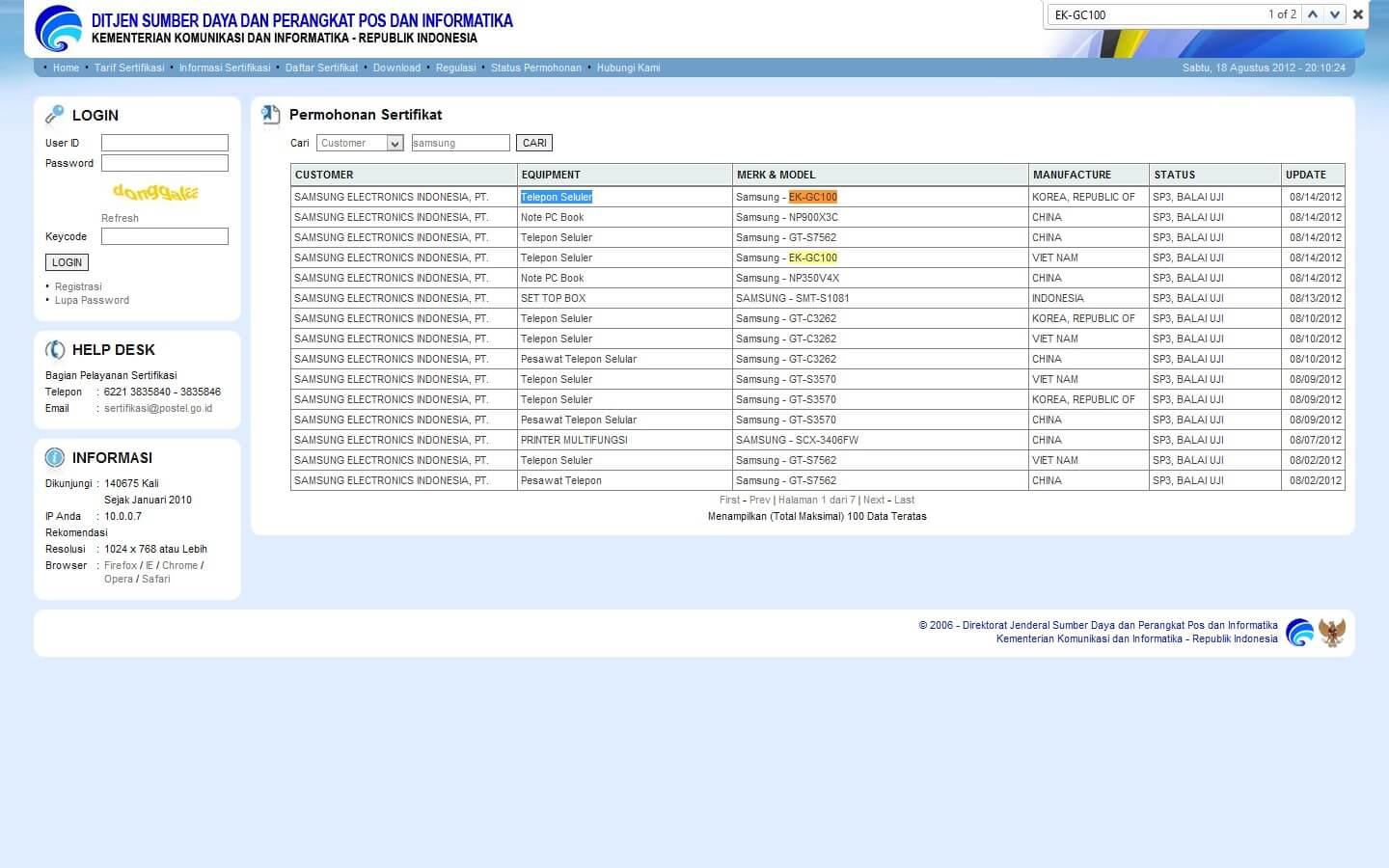Focus the User ID input field
This screenshot has width=1389, height=868.
click(165, 143)
